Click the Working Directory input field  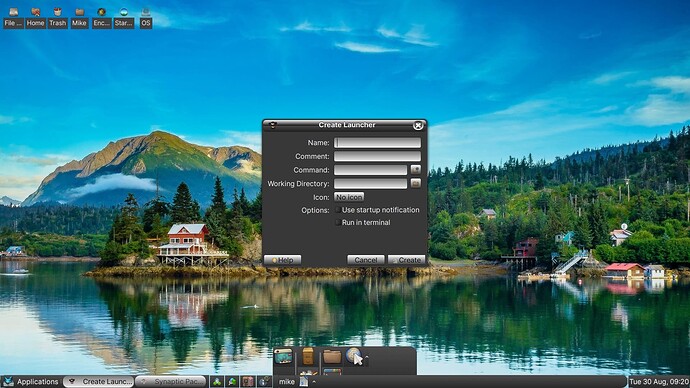(370, 183)
